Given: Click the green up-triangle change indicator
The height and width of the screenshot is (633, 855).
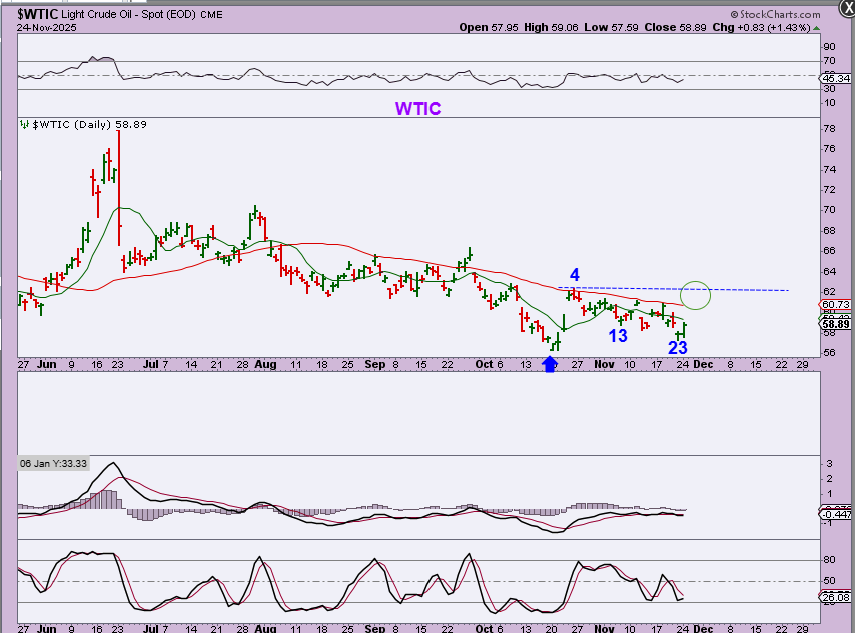Looking at the screenshot, I should [816, 28].
